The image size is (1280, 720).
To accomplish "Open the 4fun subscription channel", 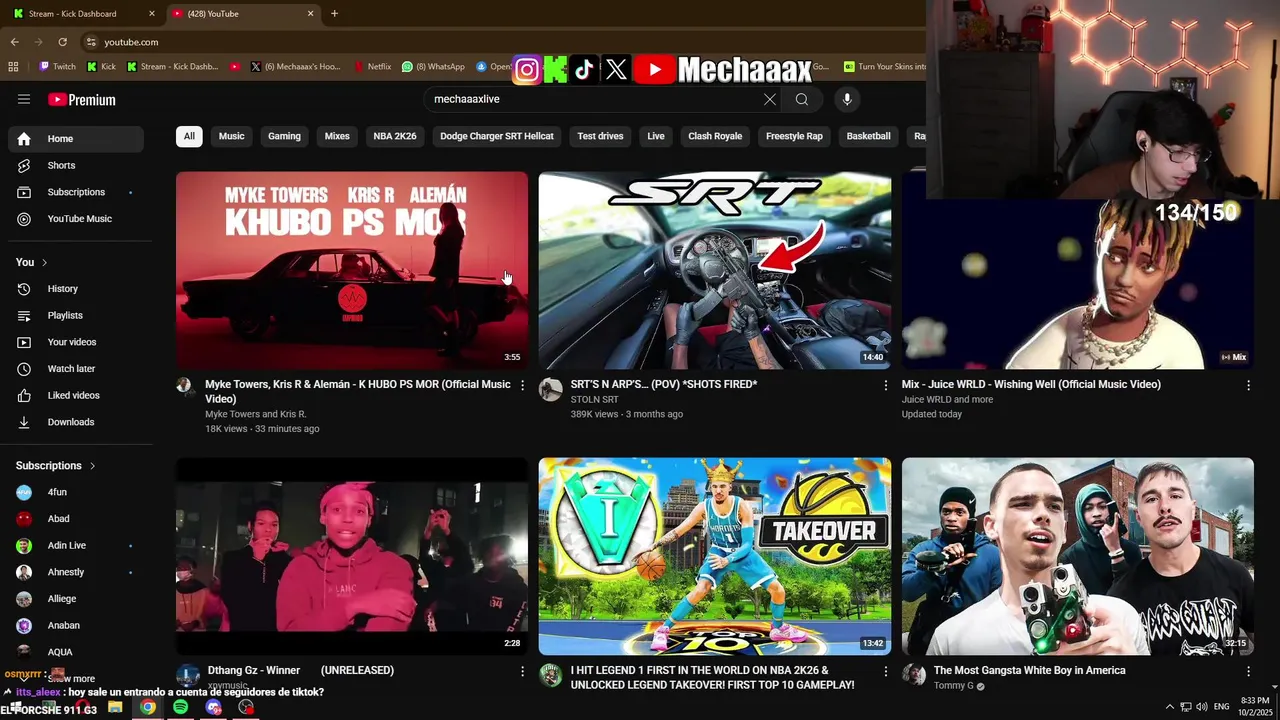I will click(76, 492).
